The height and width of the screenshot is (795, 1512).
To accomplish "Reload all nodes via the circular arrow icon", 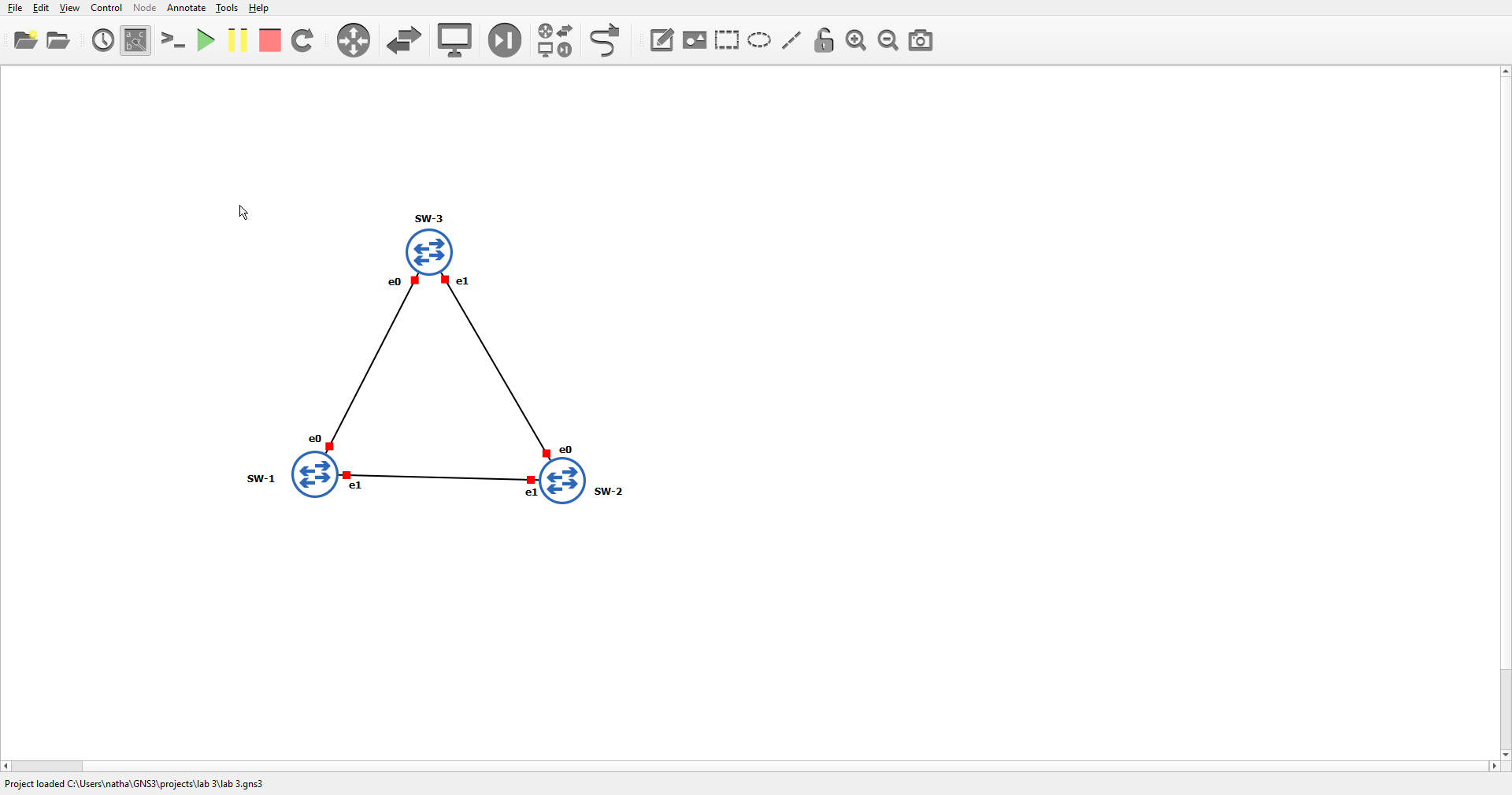I will (x=303, y=40).
